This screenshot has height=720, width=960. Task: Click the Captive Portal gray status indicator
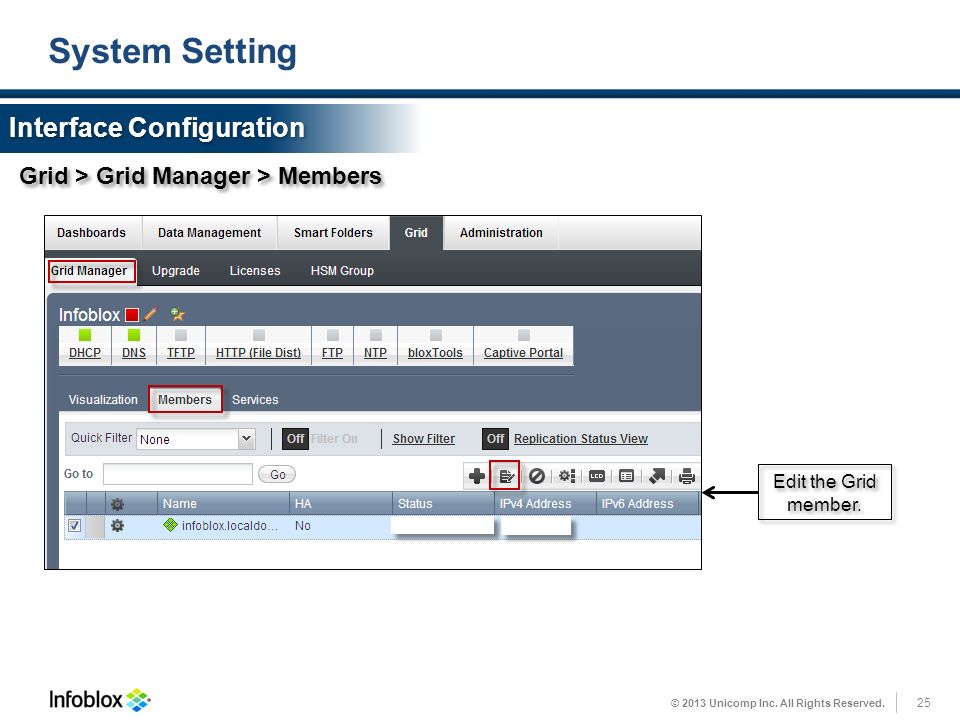coord(524,335)
